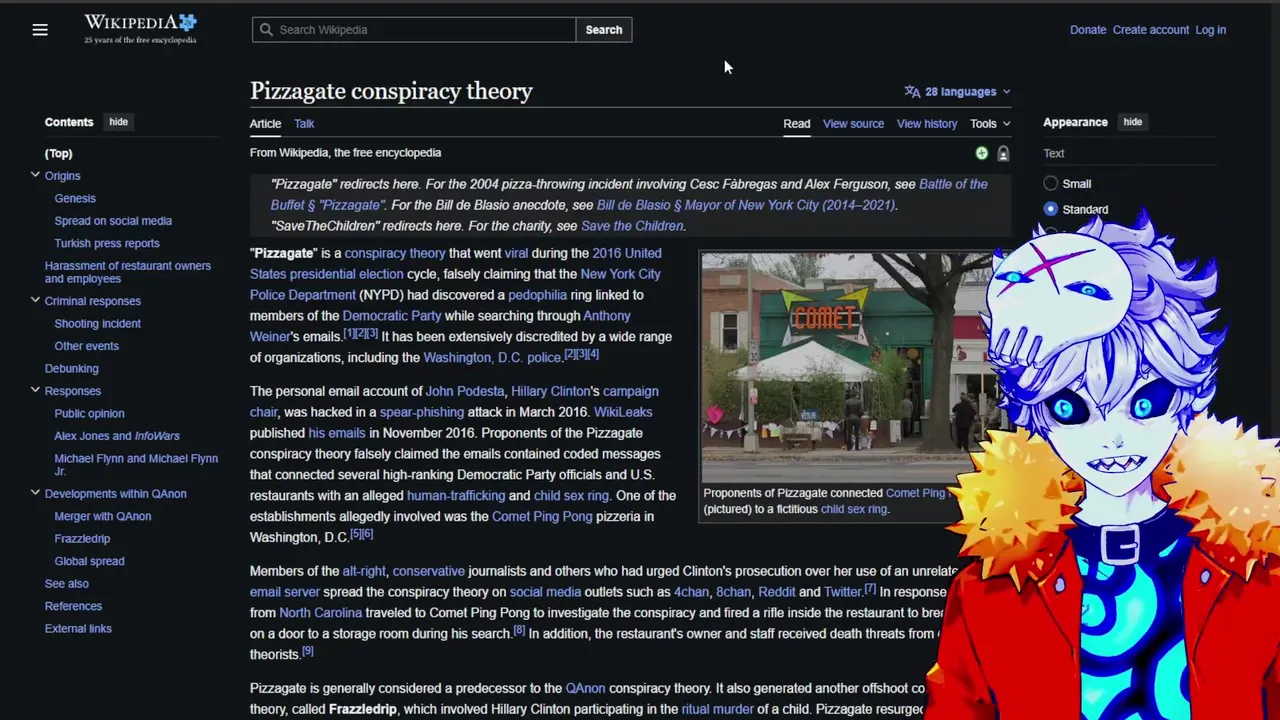Go to Turkish press reports section
Image resolution: width=1280 pixels, height=720 pixels.
tap(107, 244)
